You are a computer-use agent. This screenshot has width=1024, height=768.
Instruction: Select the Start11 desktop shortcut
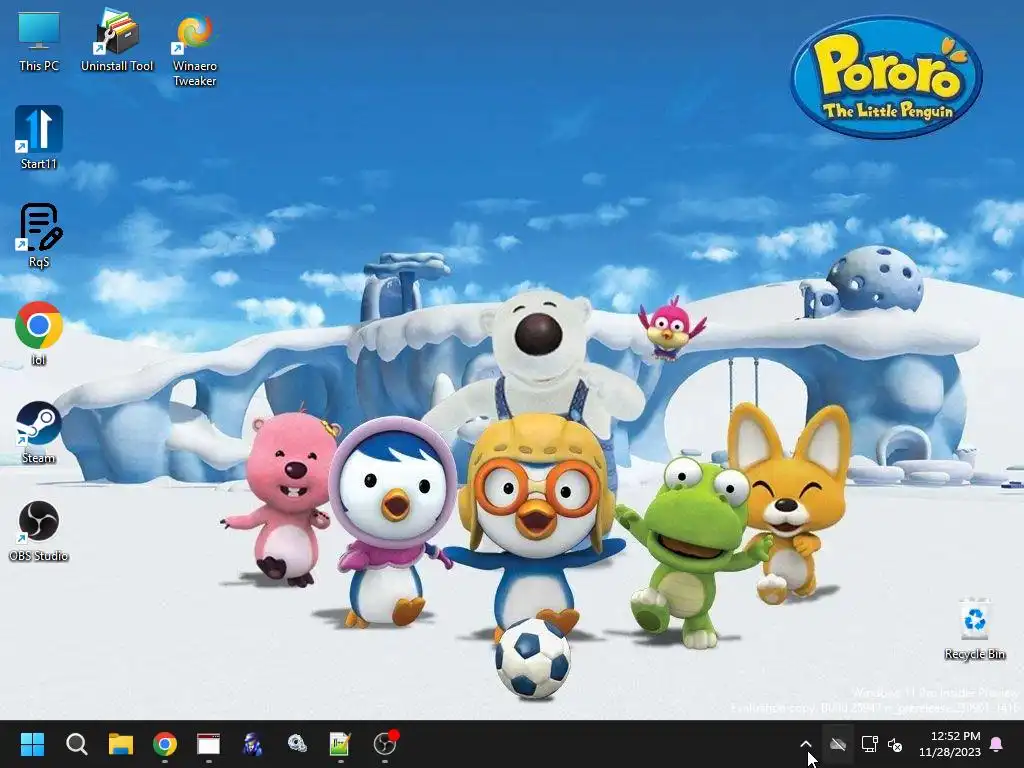point(39,138)
